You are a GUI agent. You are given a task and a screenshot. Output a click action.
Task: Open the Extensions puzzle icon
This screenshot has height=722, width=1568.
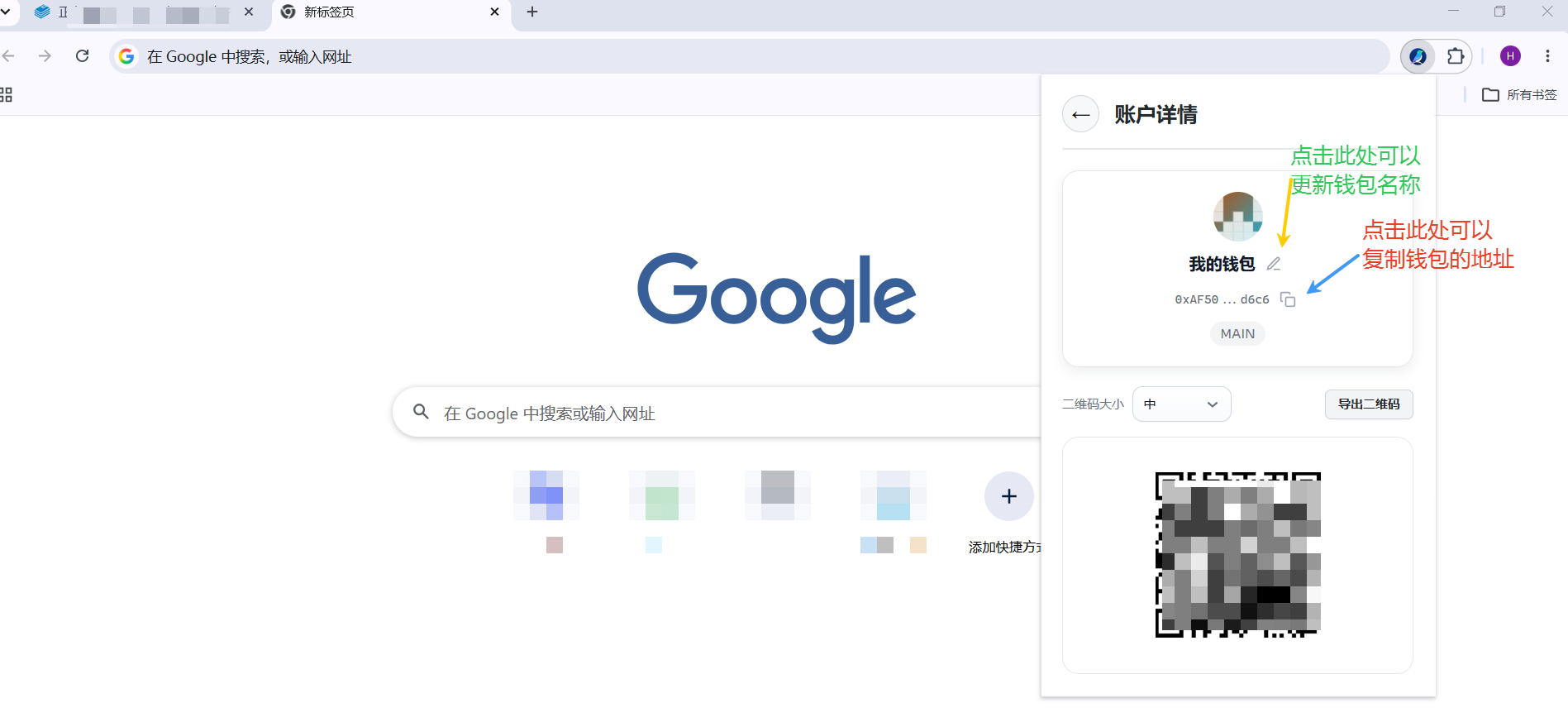[x=1456, y=56]
